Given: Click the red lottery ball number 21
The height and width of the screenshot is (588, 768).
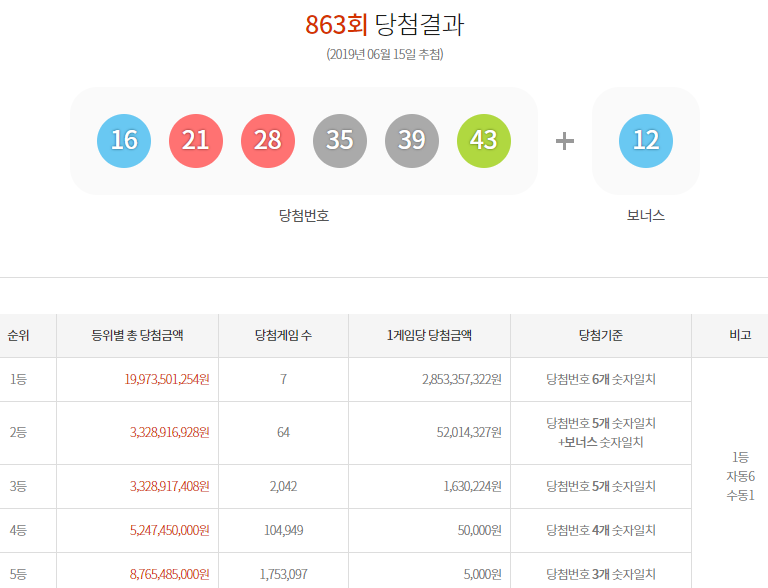Looking at the screenshot, I should 196,141.
